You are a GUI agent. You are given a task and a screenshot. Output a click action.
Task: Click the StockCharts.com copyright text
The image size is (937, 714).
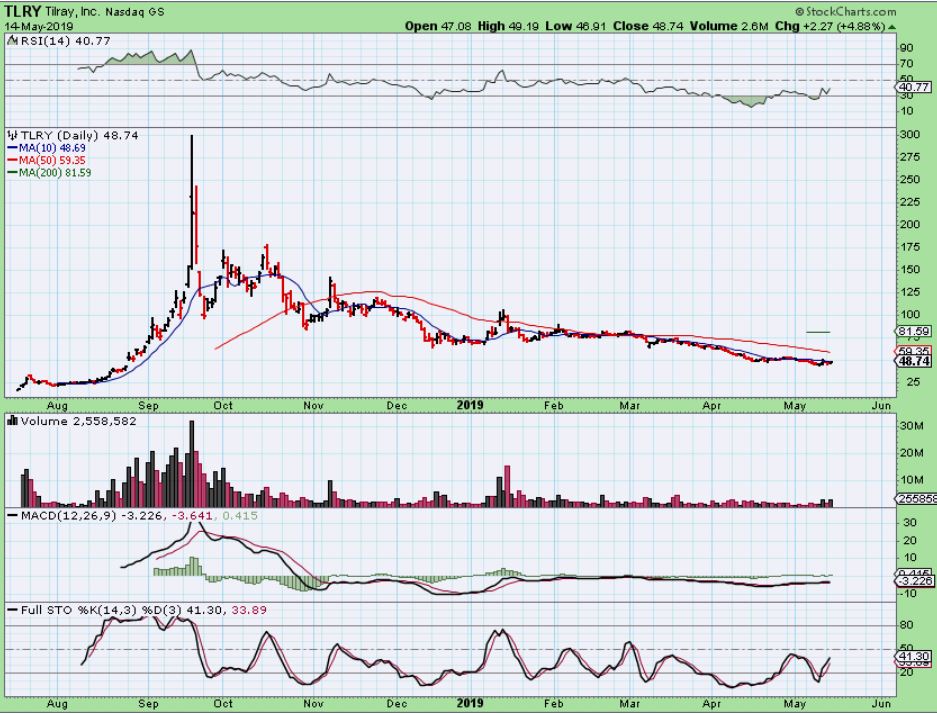coord(846,11)
